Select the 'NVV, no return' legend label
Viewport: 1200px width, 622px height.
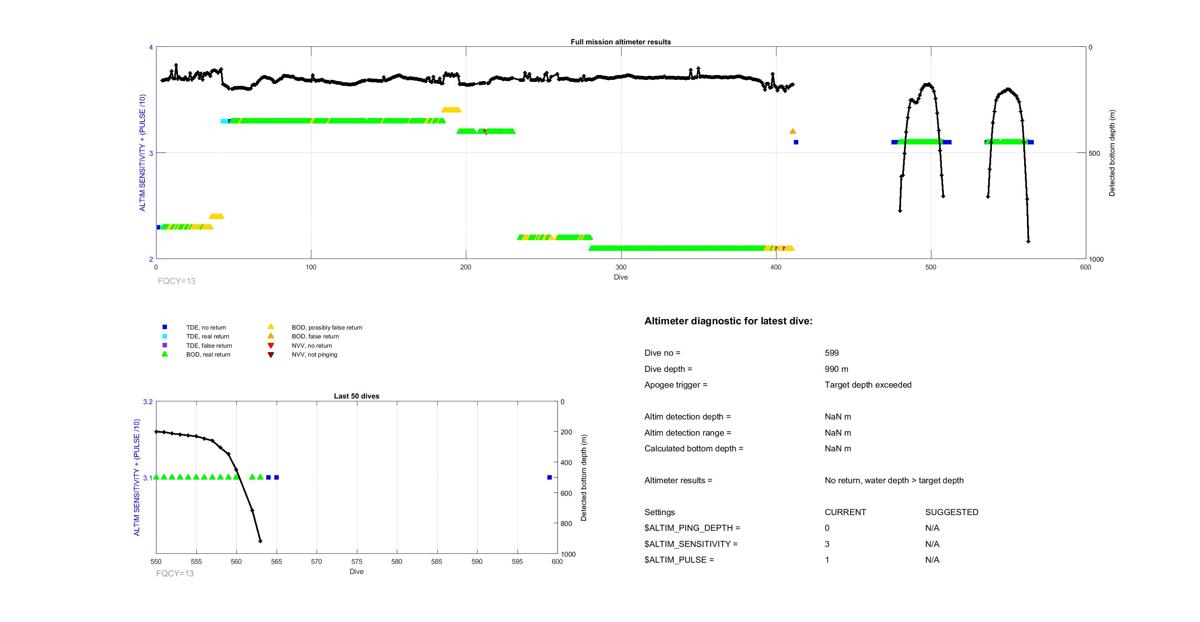point(314,345)
